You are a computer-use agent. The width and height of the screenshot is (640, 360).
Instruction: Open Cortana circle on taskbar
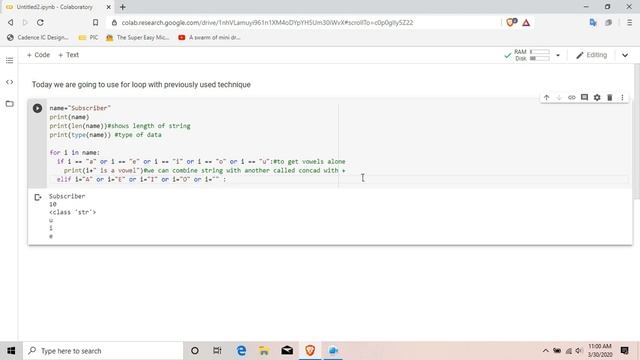tap(195, 351)
